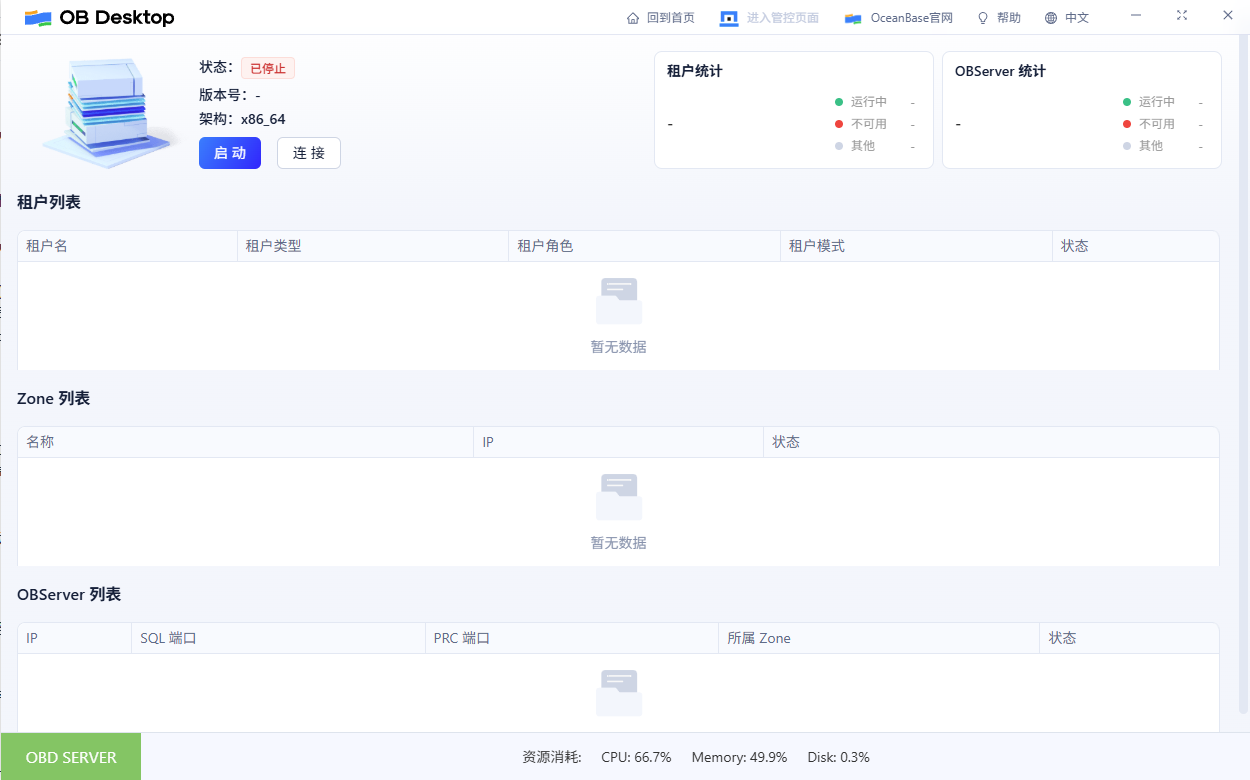Screen dimensions: 1250x780
Task: Select the home icon beside 回到首页
Action: [x=634, y=17]
